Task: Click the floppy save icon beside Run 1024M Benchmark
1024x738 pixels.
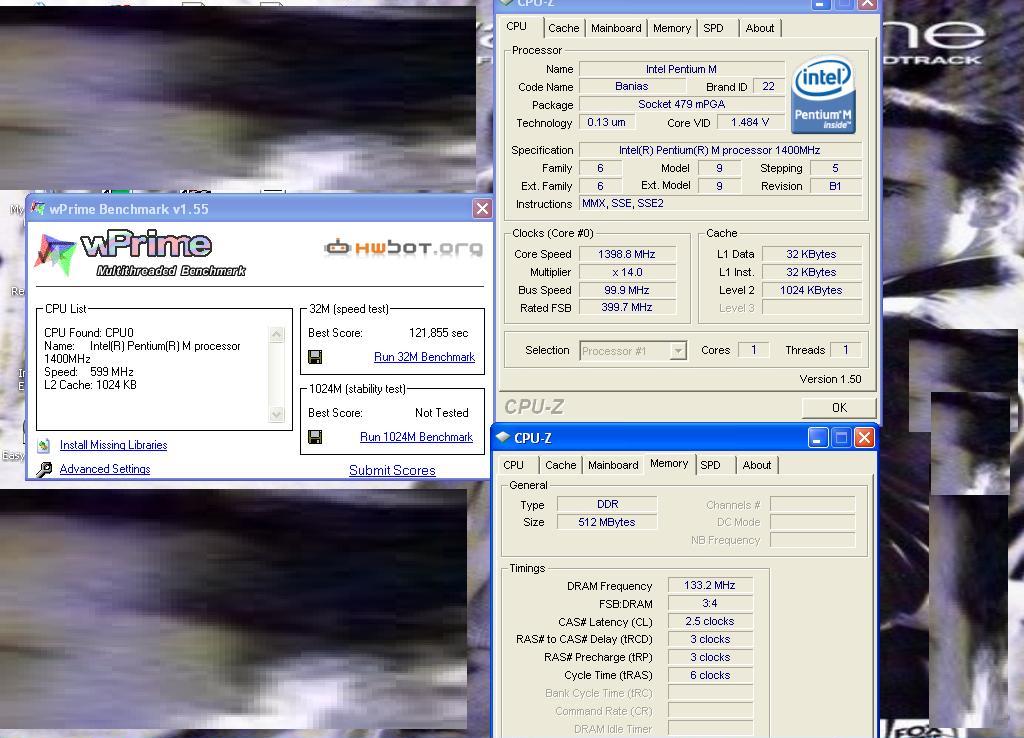Action: pyautogui.click(x=315, y=437)
